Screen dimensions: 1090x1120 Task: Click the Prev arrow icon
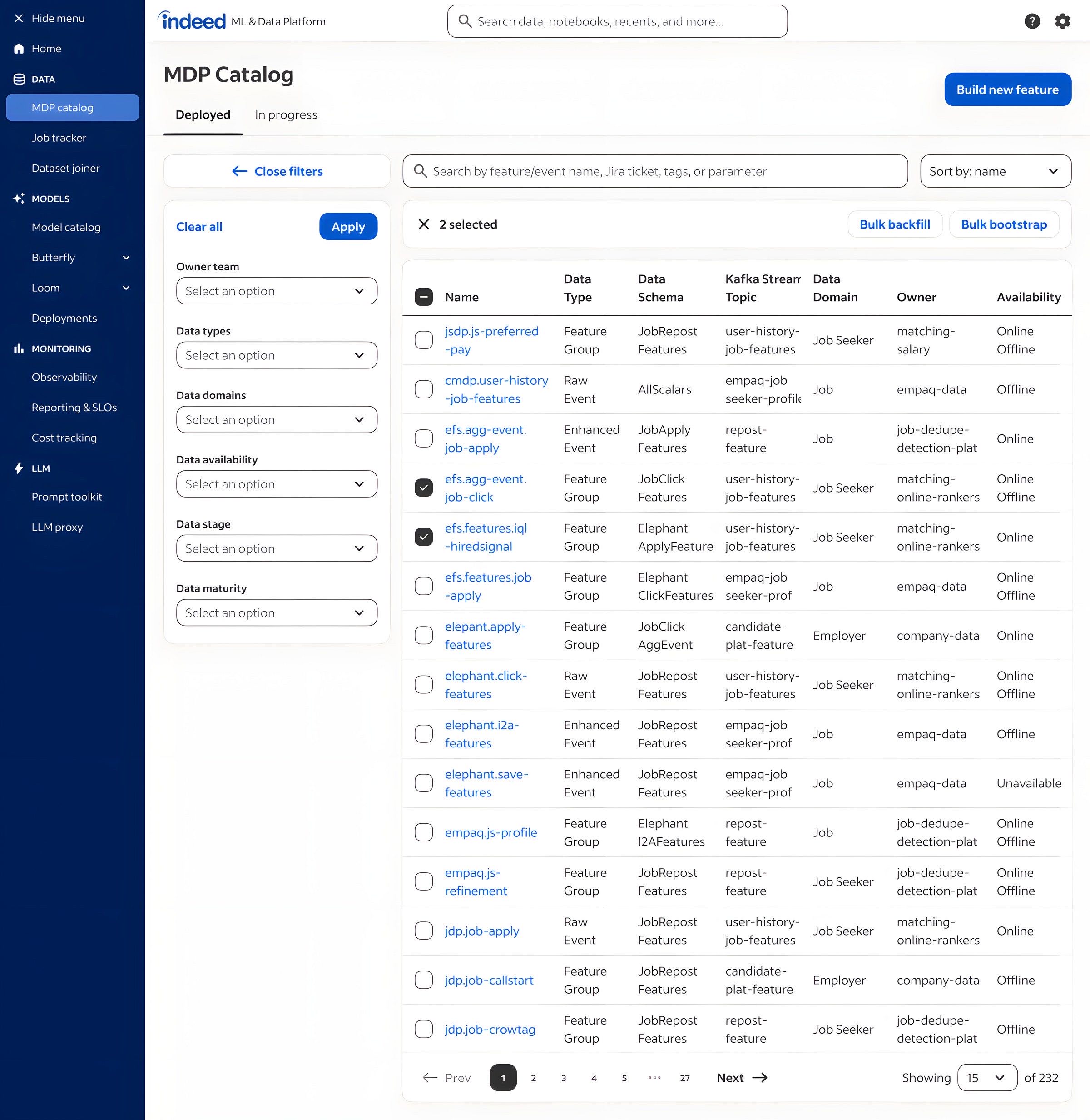(430, 1078)
